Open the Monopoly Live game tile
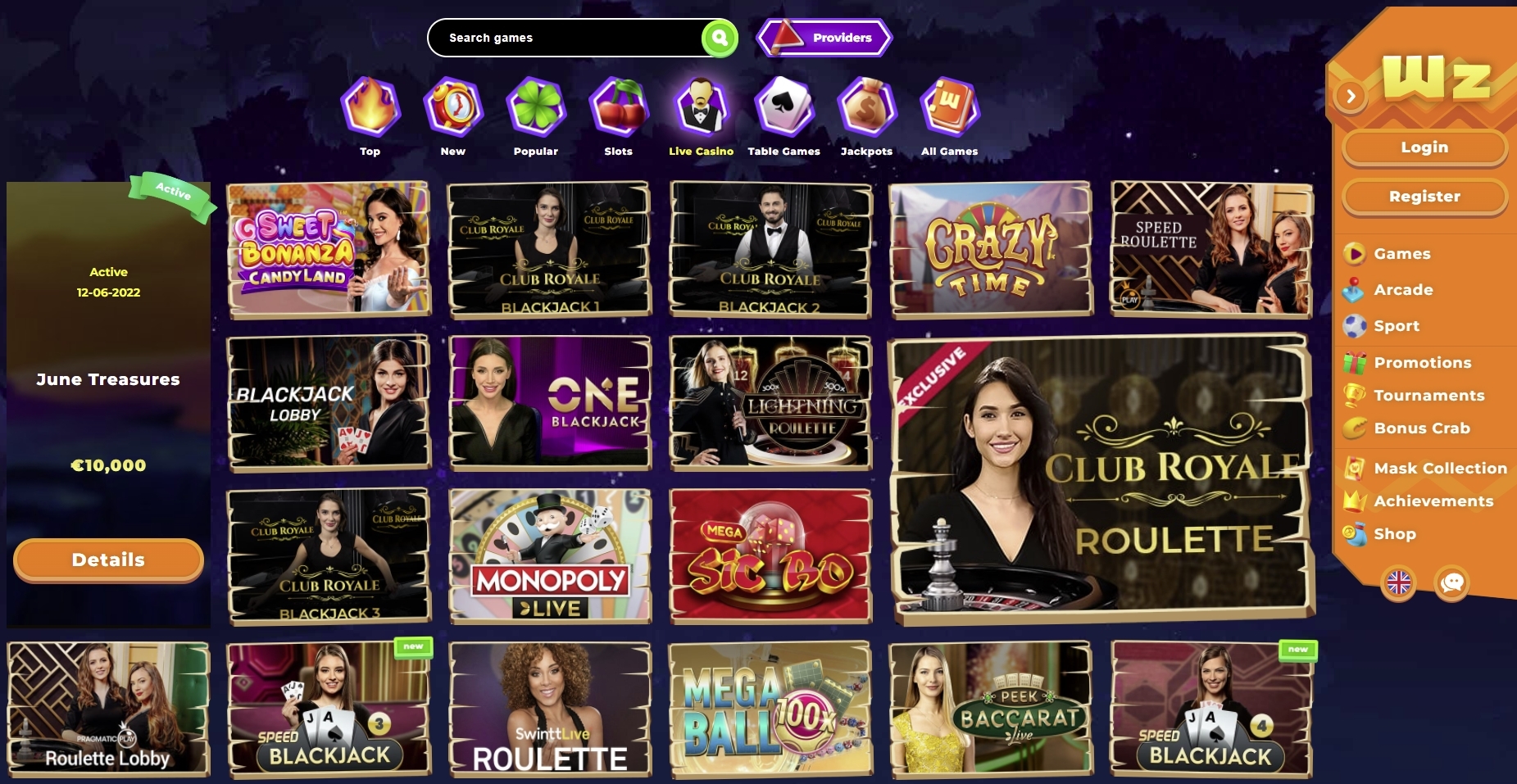This screenshot has height=784, width=1517. 550,556
